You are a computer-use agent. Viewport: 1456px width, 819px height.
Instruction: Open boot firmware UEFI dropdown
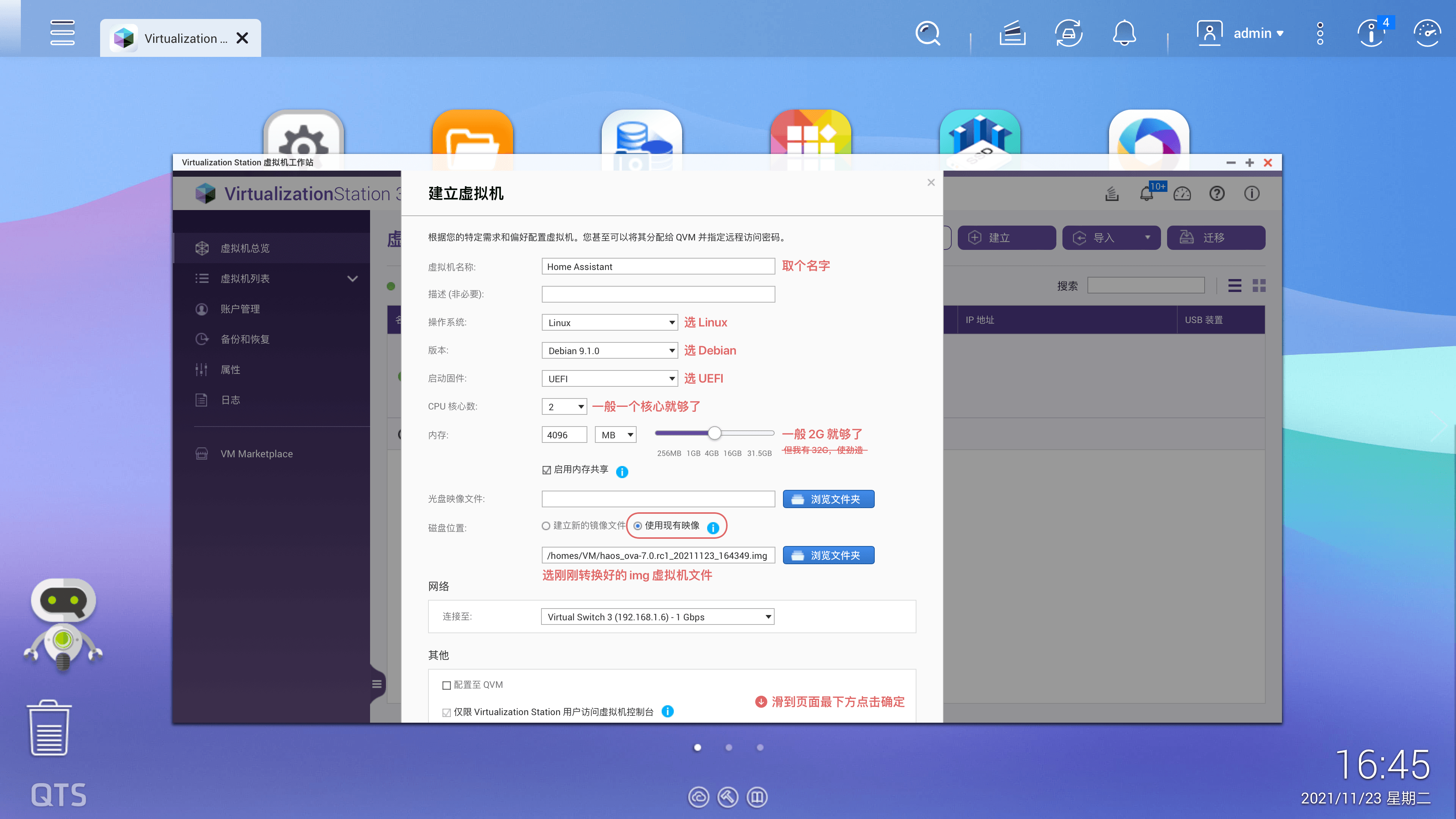click(x=609, y=379)
